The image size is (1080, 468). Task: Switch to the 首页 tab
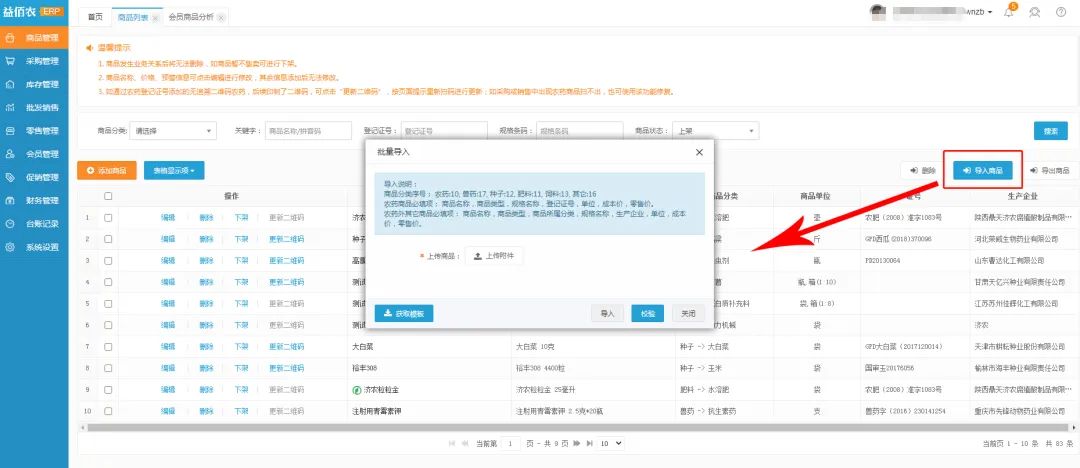pos(95,18)
